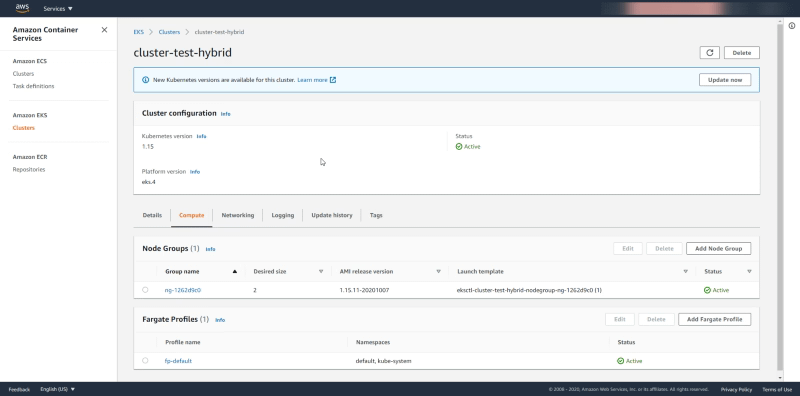The width and height of the screenshot is (800, 396).
Task: Open the Terms of Use link
Action: 777,389
